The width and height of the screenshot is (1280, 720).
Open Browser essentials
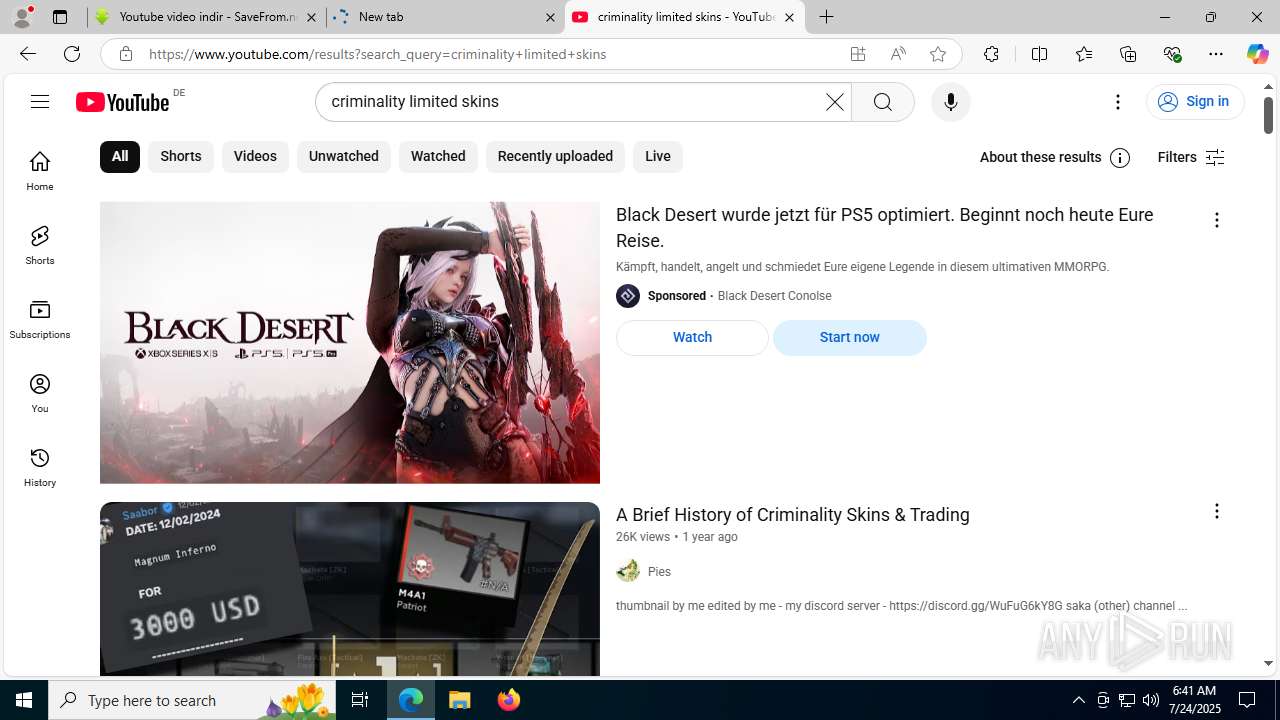pyautogui.click(x=1172, y=54)
